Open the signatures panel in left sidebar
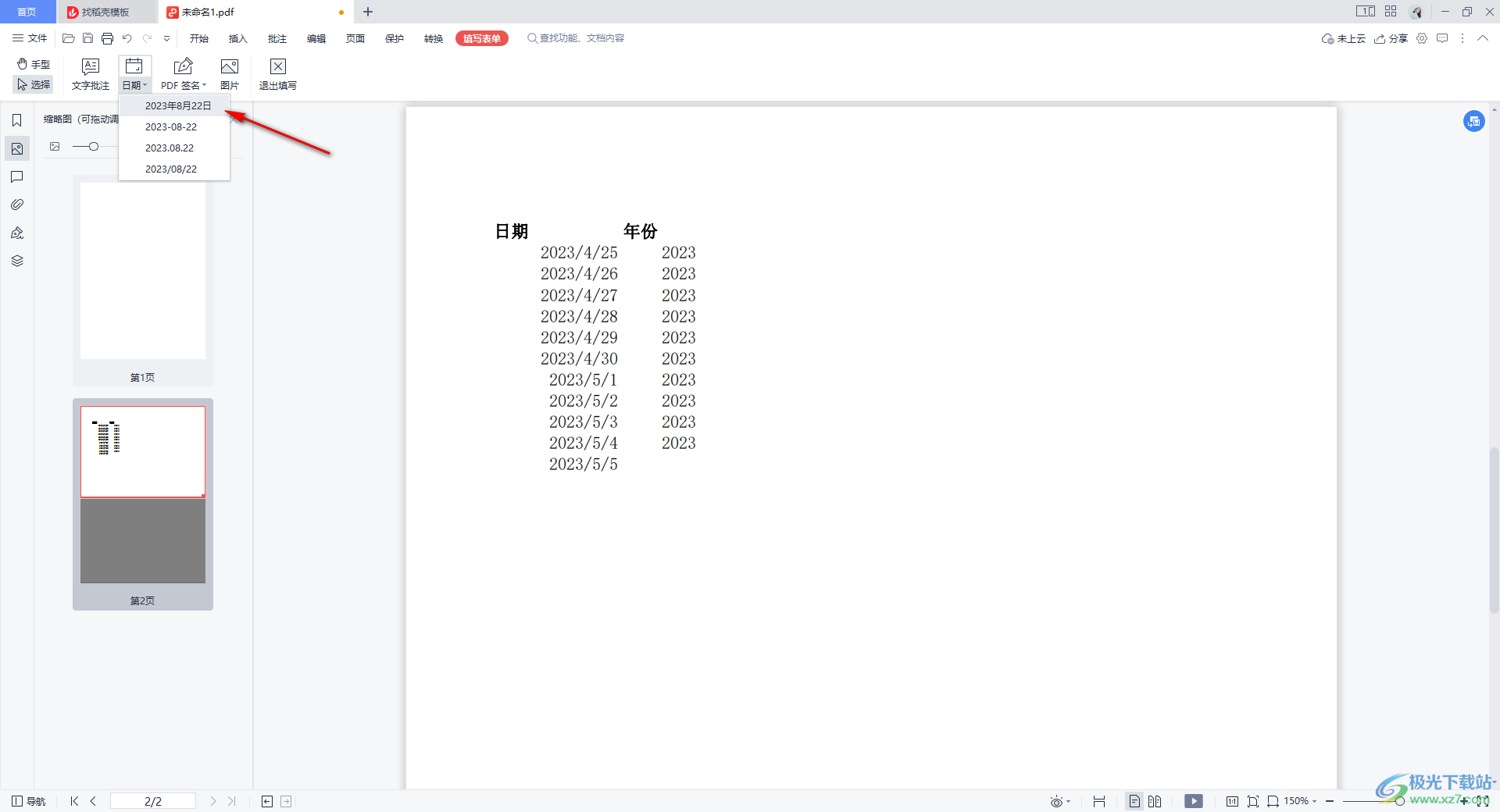This screenshot has width=1500, height=812. (17, 233)
